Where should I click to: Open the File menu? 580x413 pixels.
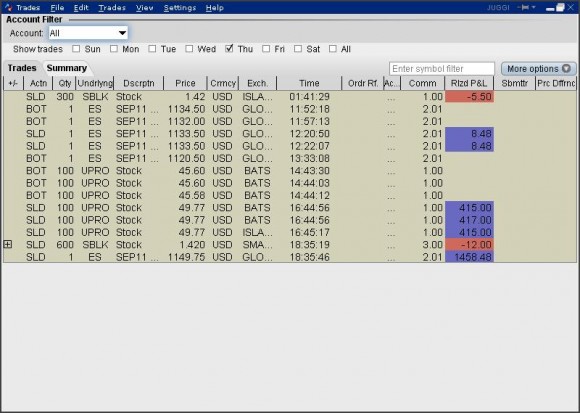(57, 8)
